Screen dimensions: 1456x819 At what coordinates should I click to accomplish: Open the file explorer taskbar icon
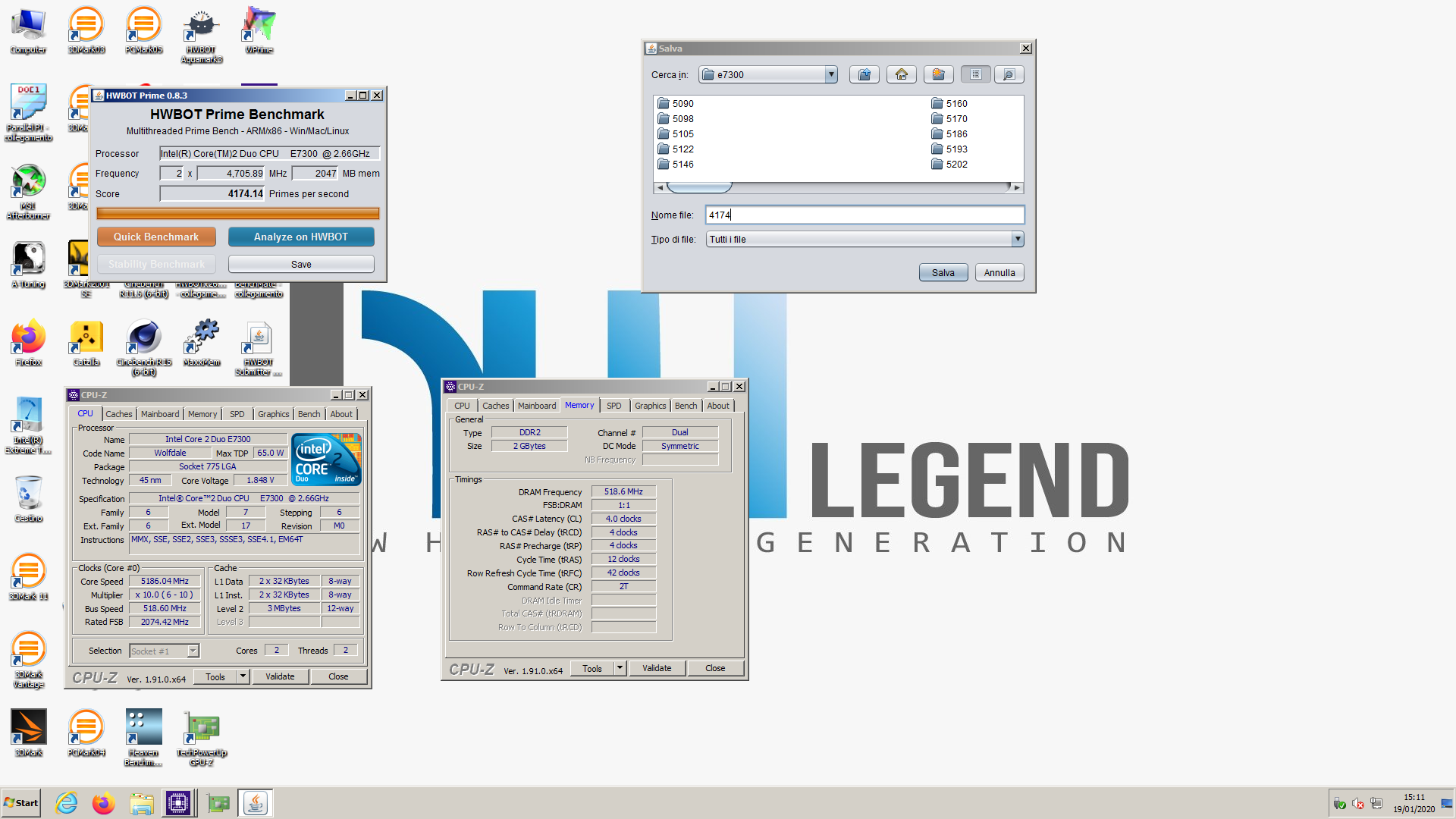(141, 803)
